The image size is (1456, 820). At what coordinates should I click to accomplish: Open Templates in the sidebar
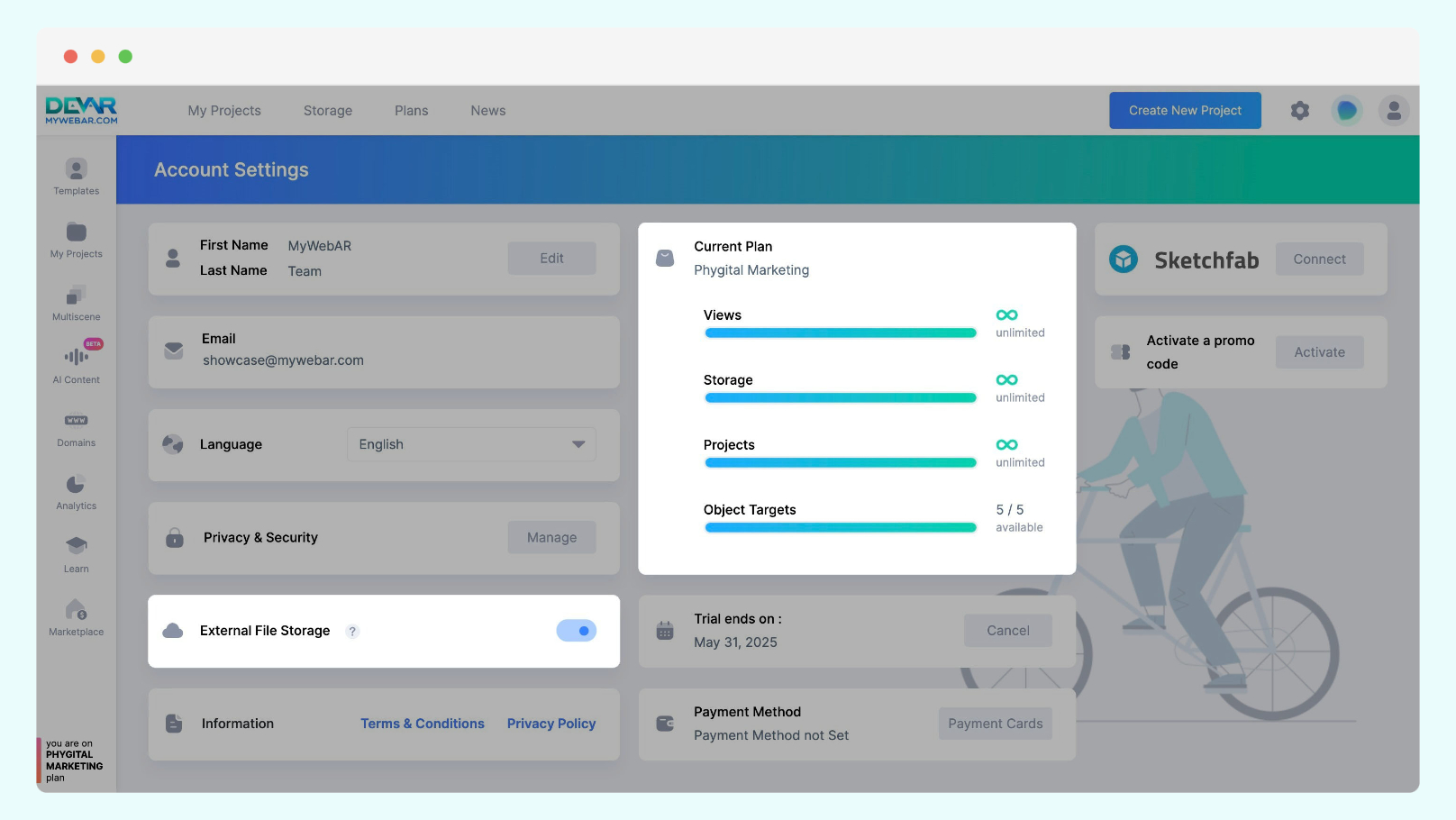pyautogui.click(x=77, y=177)
